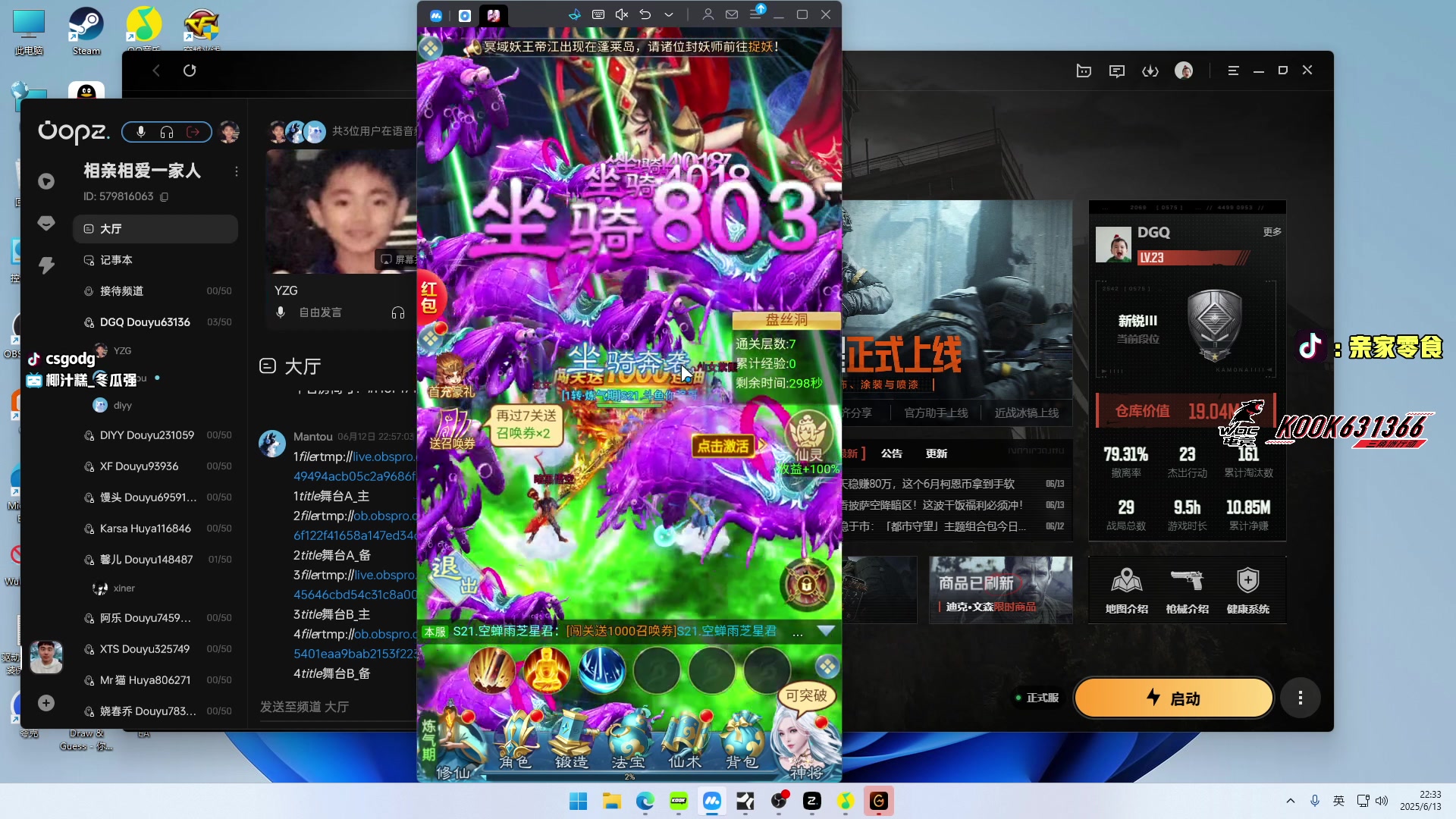Expand emulator toolbar dropdown chevron
Image resolution: width=1456 pixels, height=819 pixels.
click(x=669, y=14)
